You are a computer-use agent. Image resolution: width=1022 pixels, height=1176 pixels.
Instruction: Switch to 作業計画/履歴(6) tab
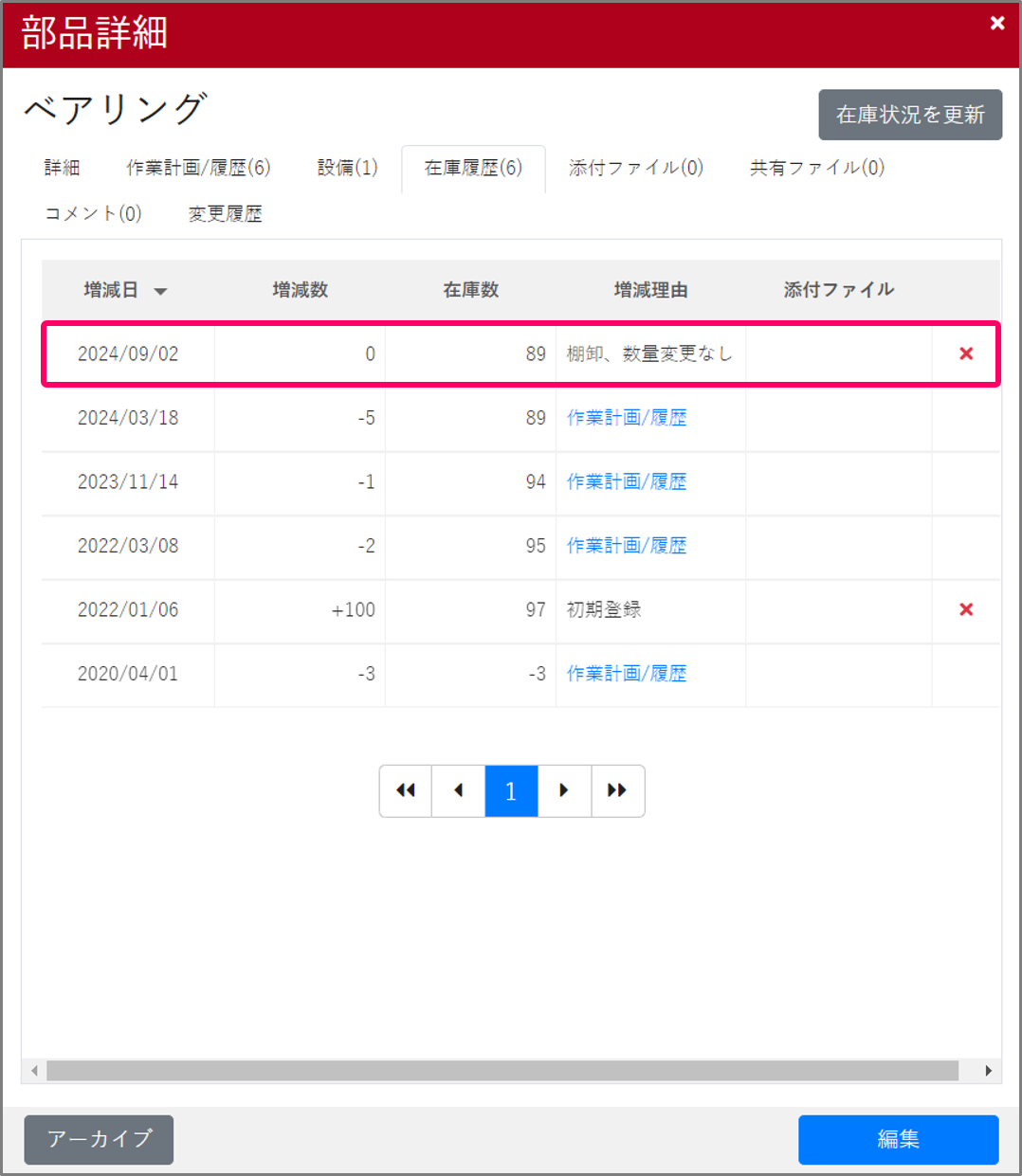198,168
